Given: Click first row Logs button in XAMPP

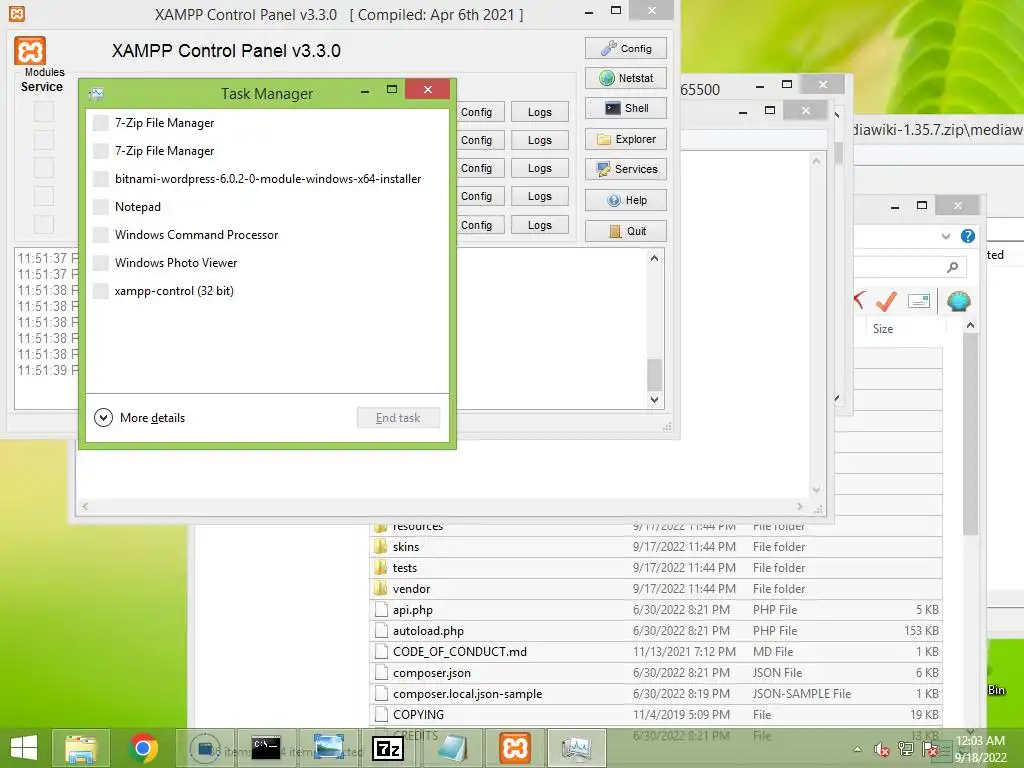Looking at the screenshot, I should (x=539, y=112).
